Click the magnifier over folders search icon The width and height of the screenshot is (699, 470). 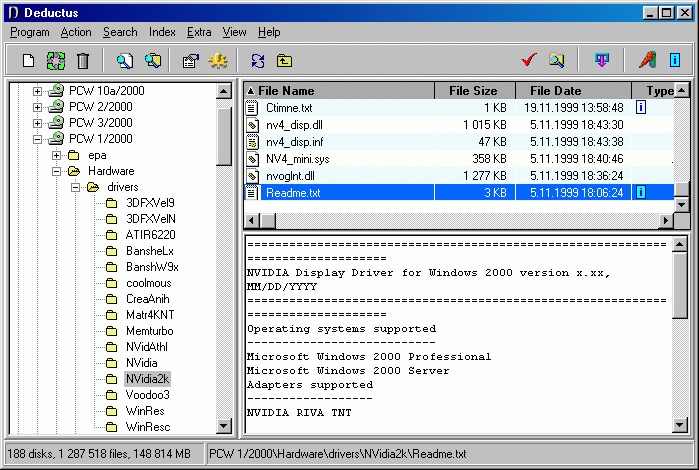tap(153, 61)
